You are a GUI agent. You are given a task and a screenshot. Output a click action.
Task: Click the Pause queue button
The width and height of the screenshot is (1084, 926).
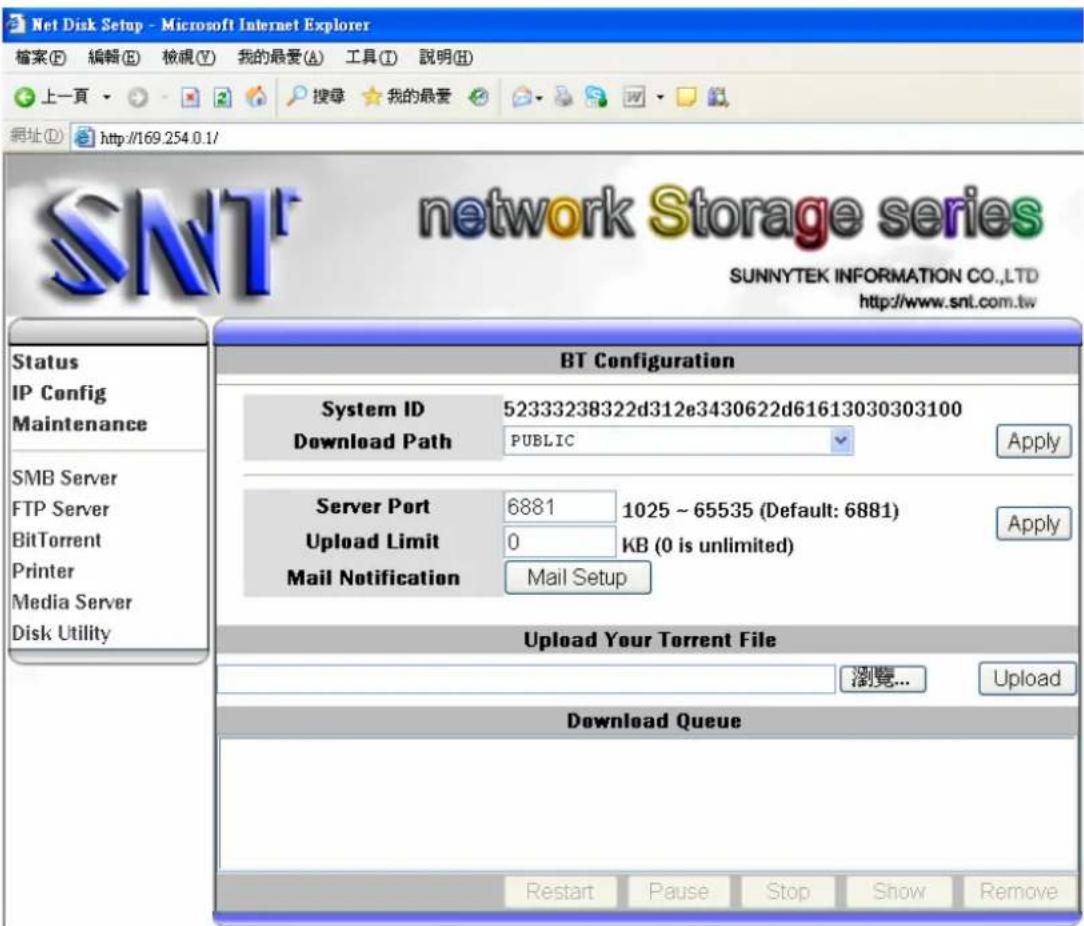(x=678, y=892)
